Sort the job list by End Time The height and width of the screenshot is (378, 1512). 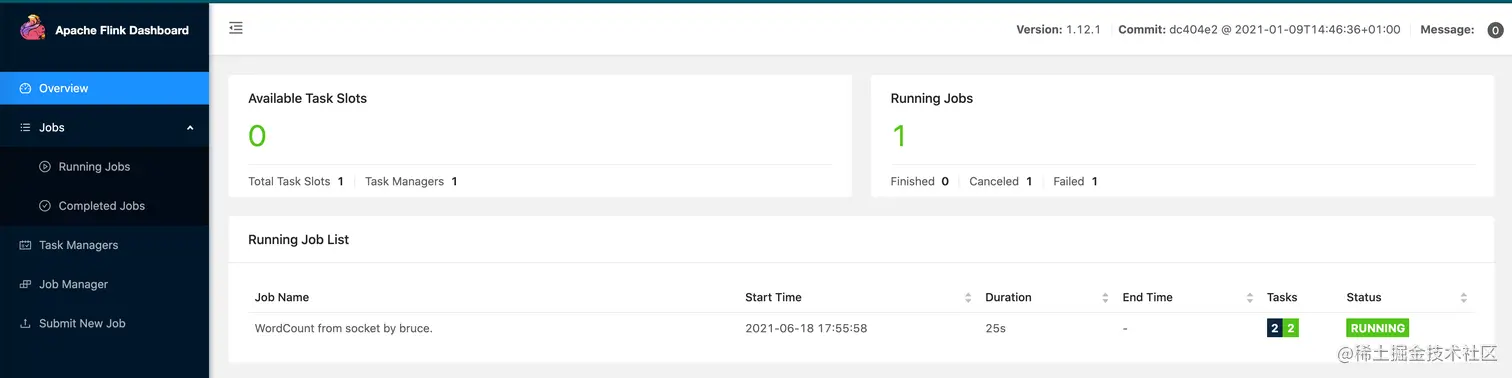click(x=1250, y=297)
